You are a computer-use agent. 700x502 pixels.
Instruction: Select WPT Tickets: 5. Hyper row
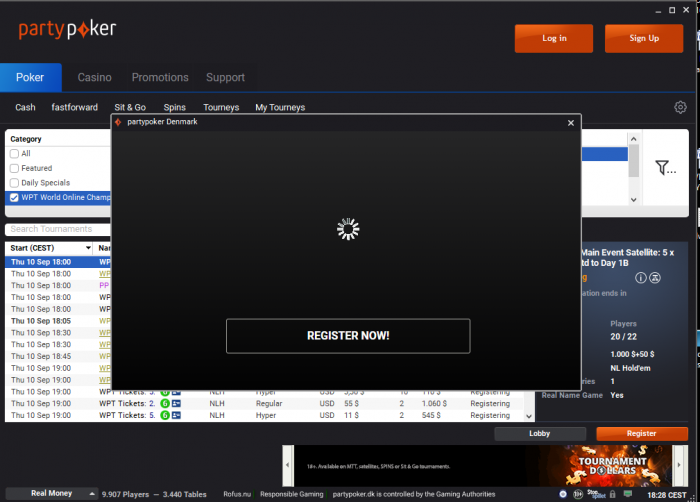click(265, 415)
